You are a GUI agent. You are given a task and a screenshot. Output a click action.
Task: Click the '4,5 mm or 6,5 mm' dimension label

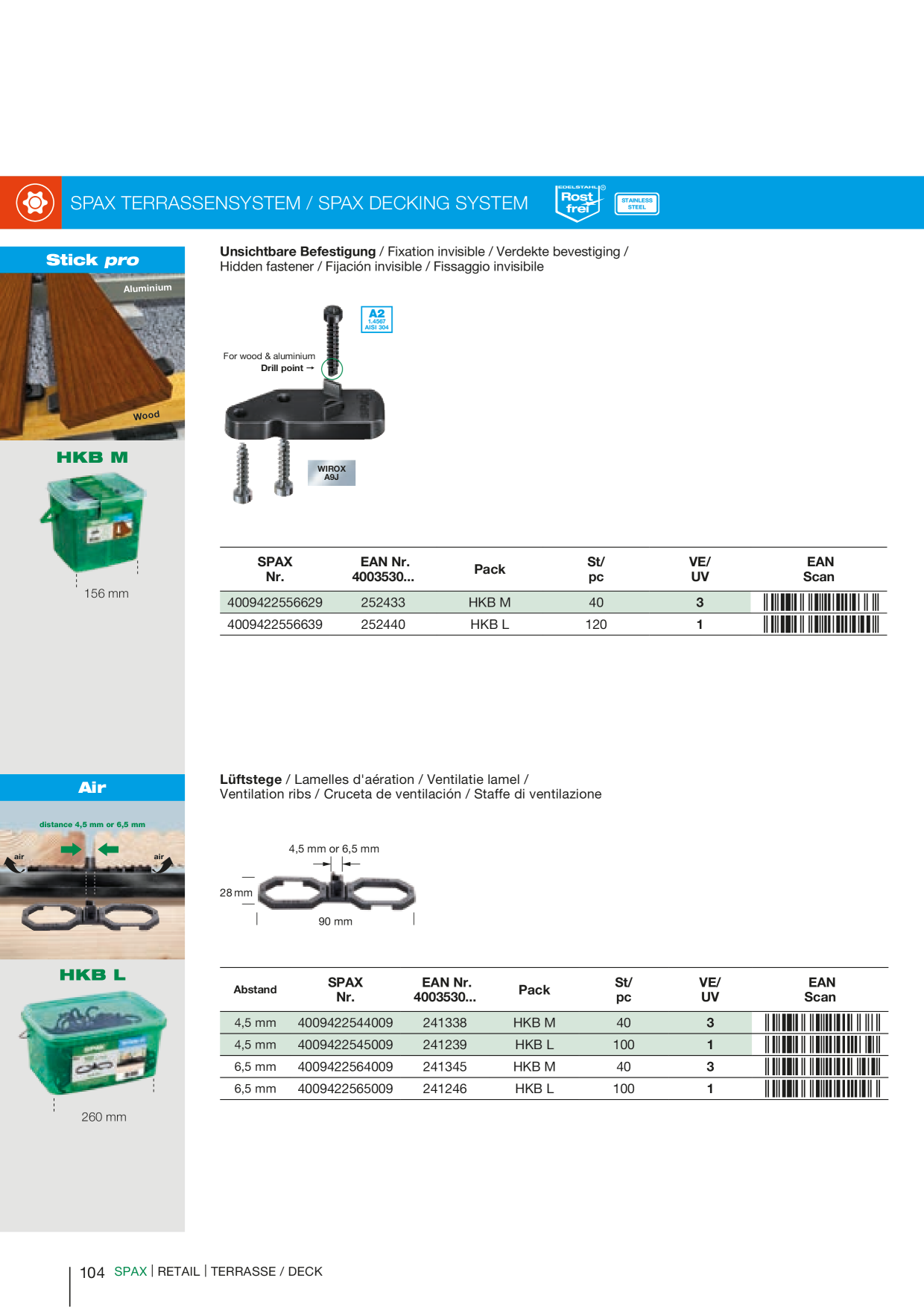coord(334,849)
